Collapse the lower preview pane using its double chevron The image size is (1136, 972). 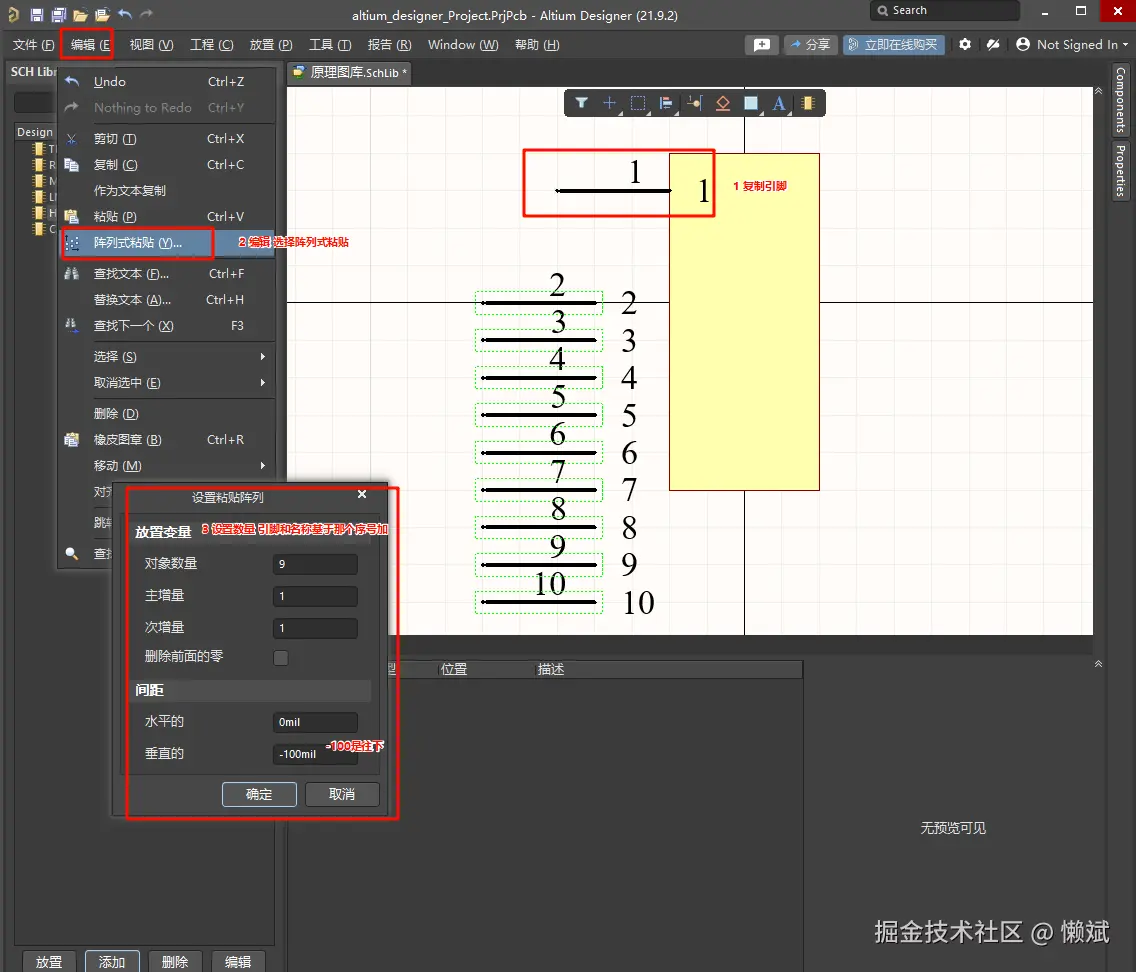(1098, 663)
